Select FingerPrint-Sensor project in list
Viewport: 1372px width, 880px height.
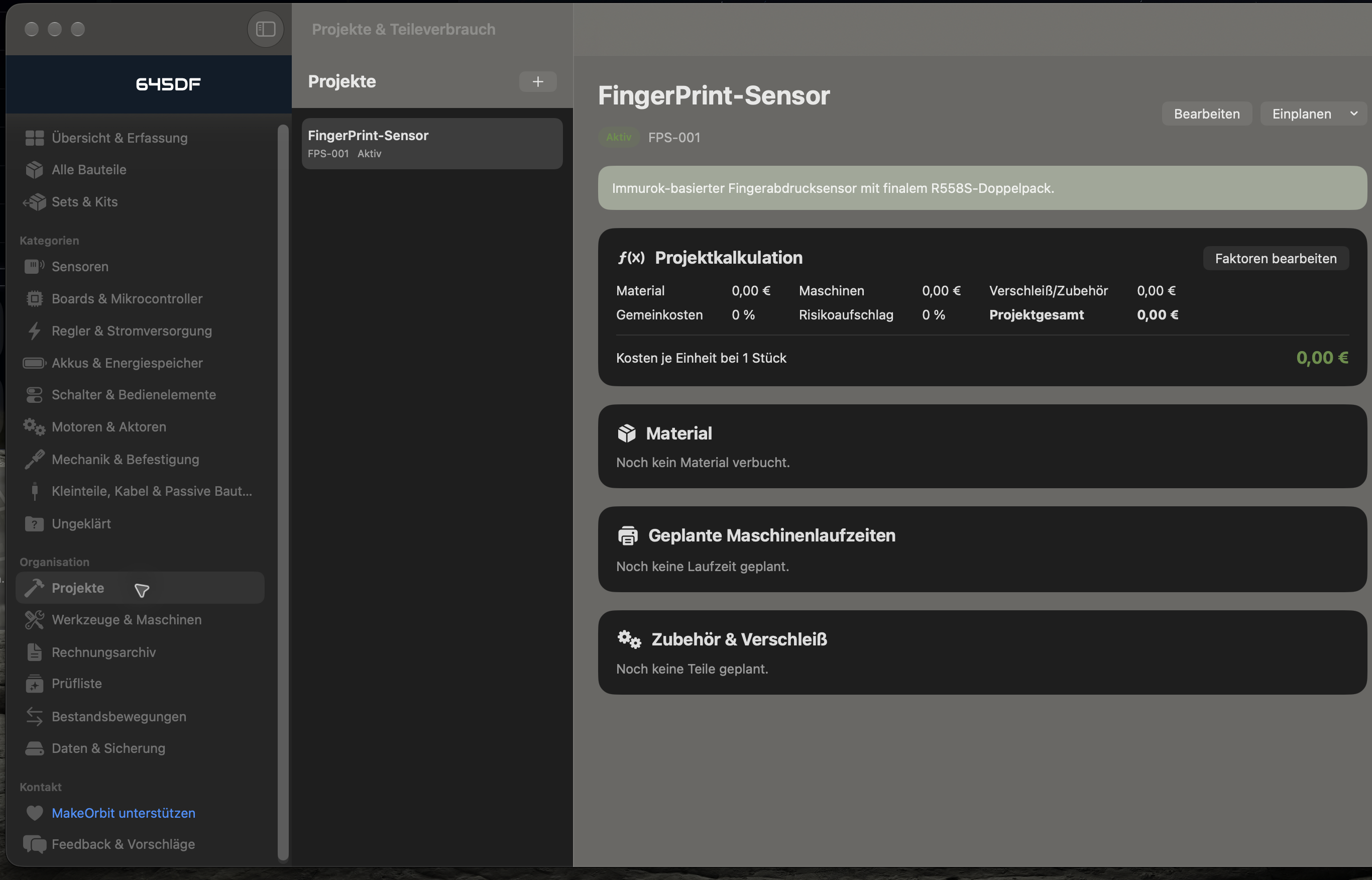point(432,144)
